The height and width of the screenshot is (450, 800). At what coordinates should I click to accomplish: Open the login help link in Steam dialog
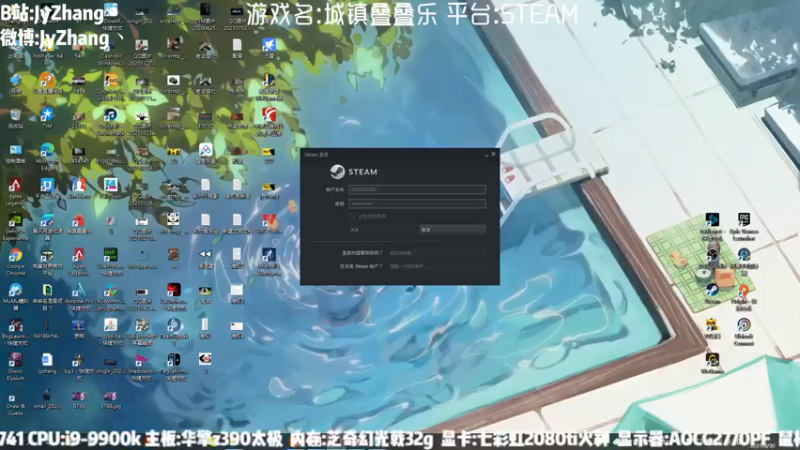coord(401,253)
